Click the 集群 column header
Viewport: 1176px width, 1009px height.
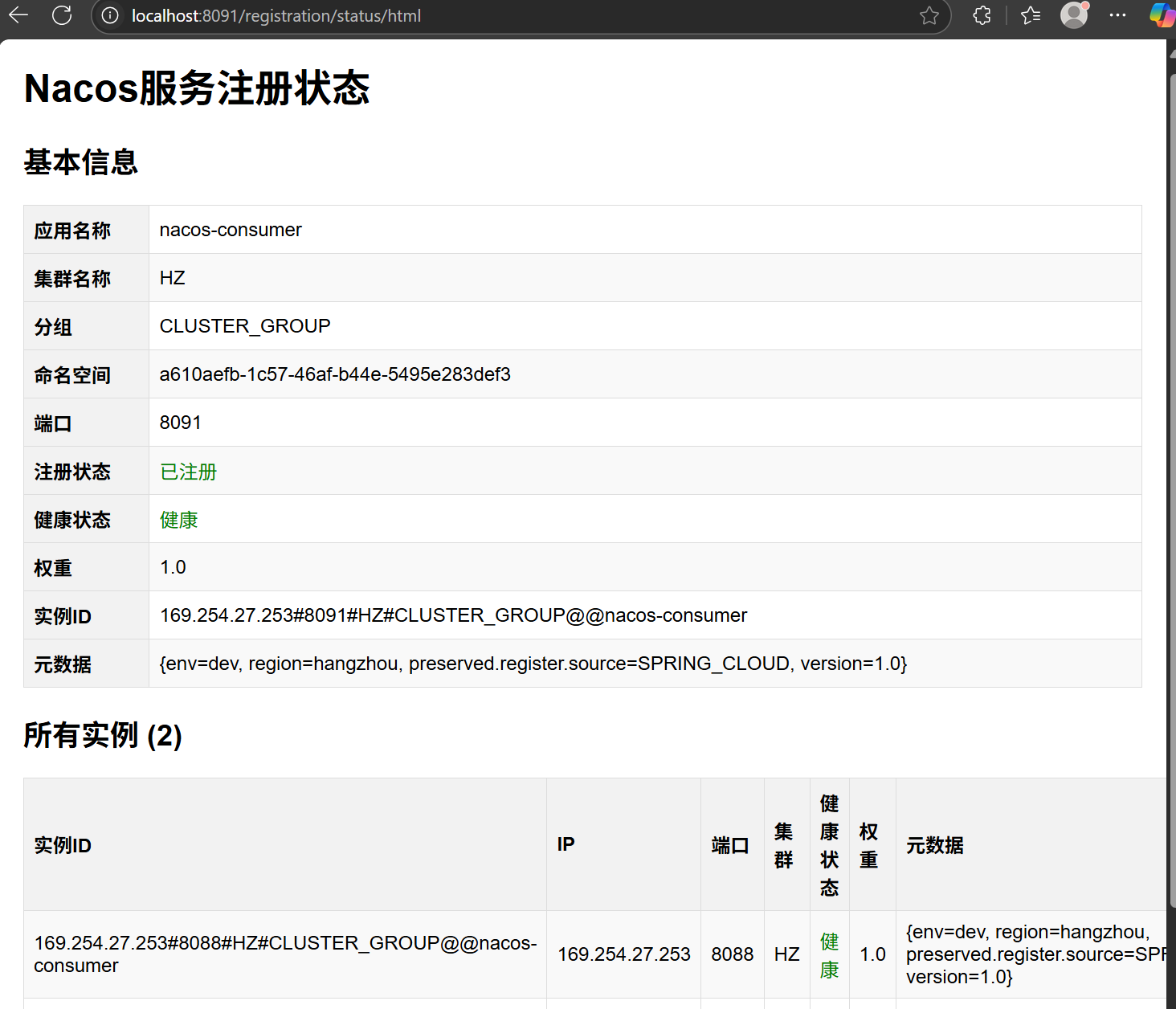[787, 844]
